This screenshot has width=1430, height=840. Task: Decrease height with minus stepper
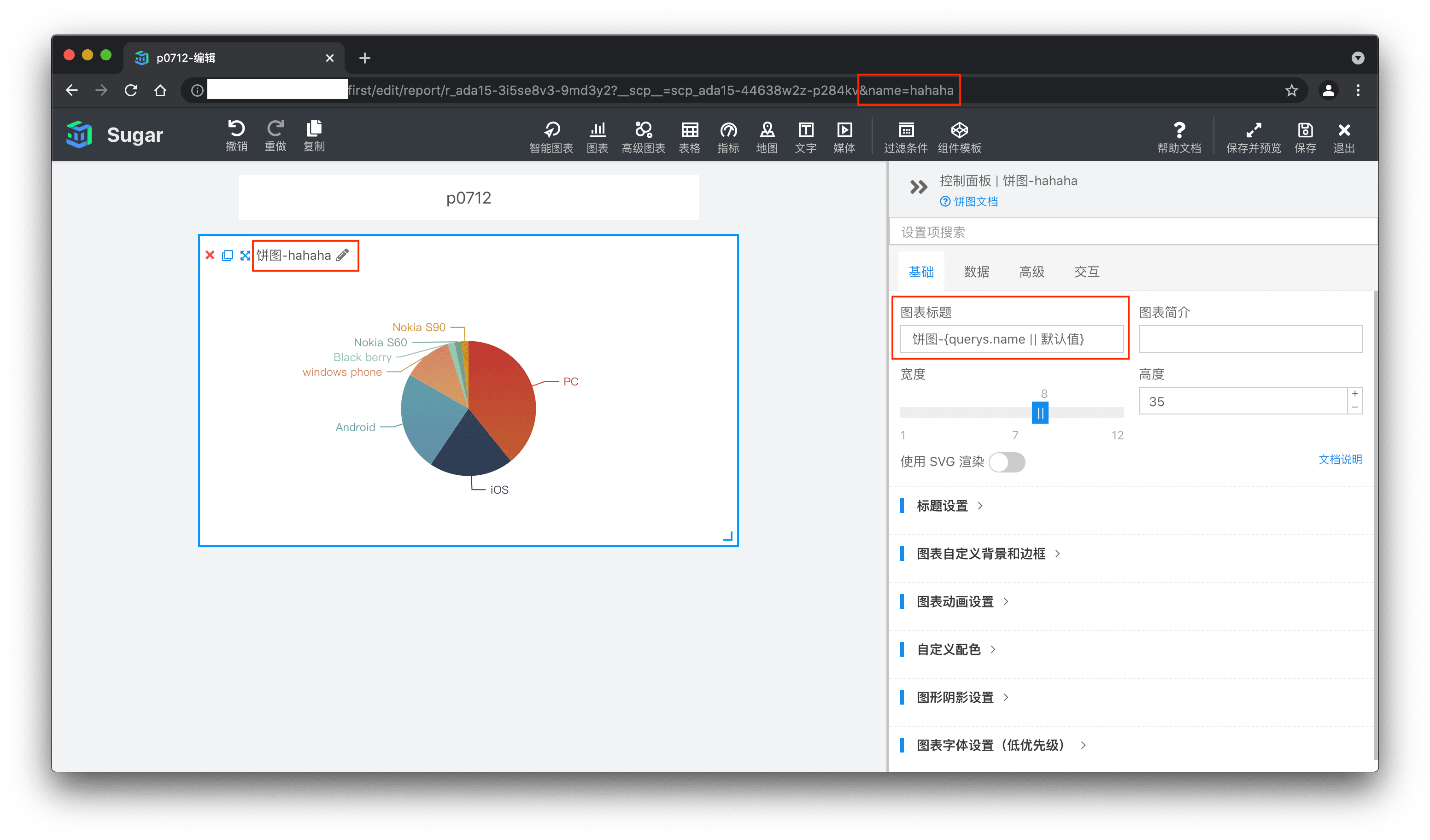(1354, 407)
